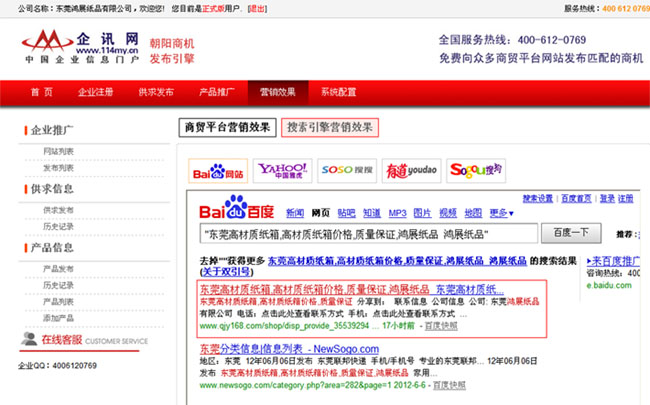Open the 供求发布 navigation menu item

(x=156, y=92)
